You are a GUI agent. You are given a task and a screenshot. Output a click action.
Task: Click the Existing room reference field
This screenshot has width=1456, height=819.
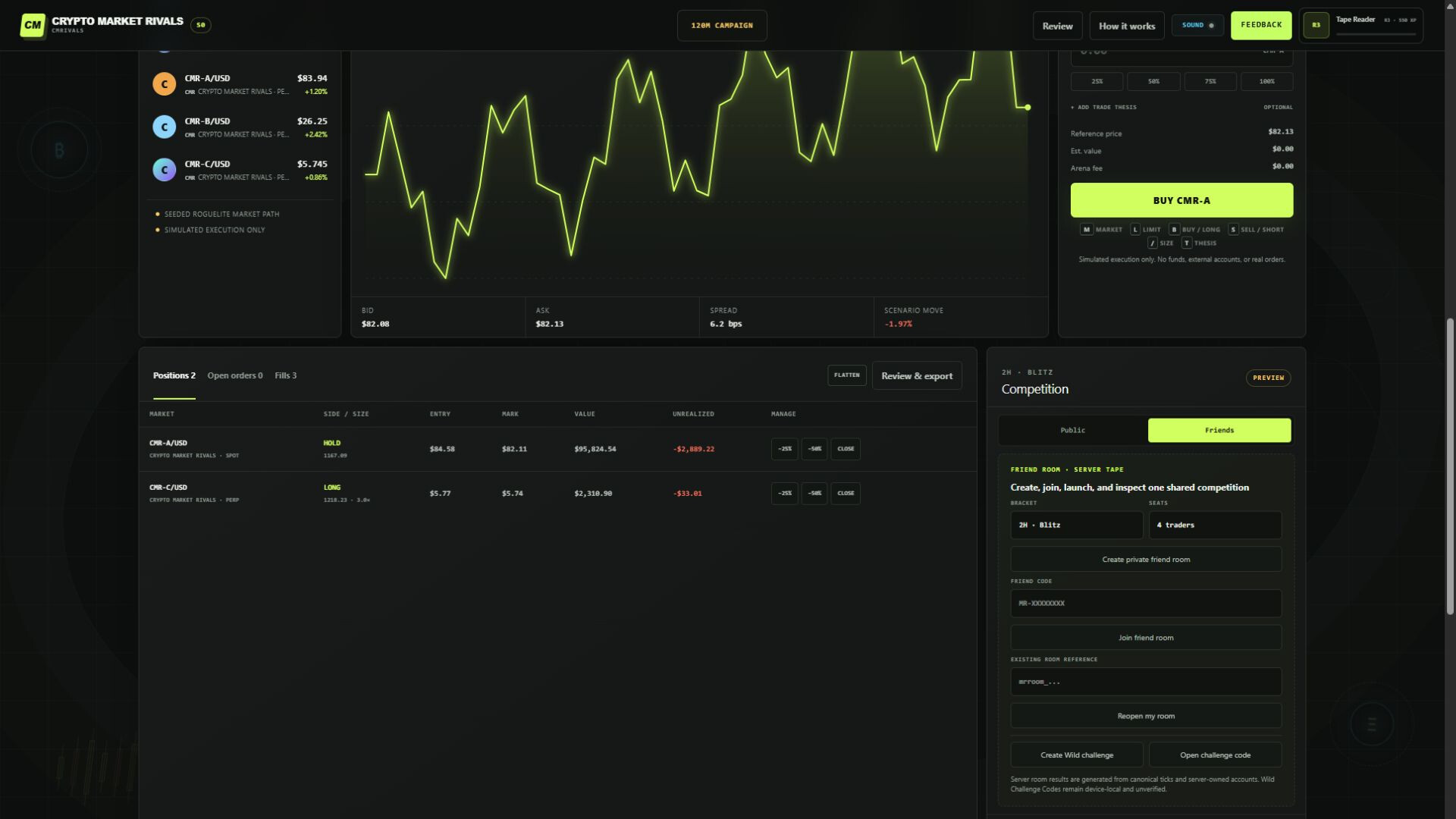(1146, 682)
